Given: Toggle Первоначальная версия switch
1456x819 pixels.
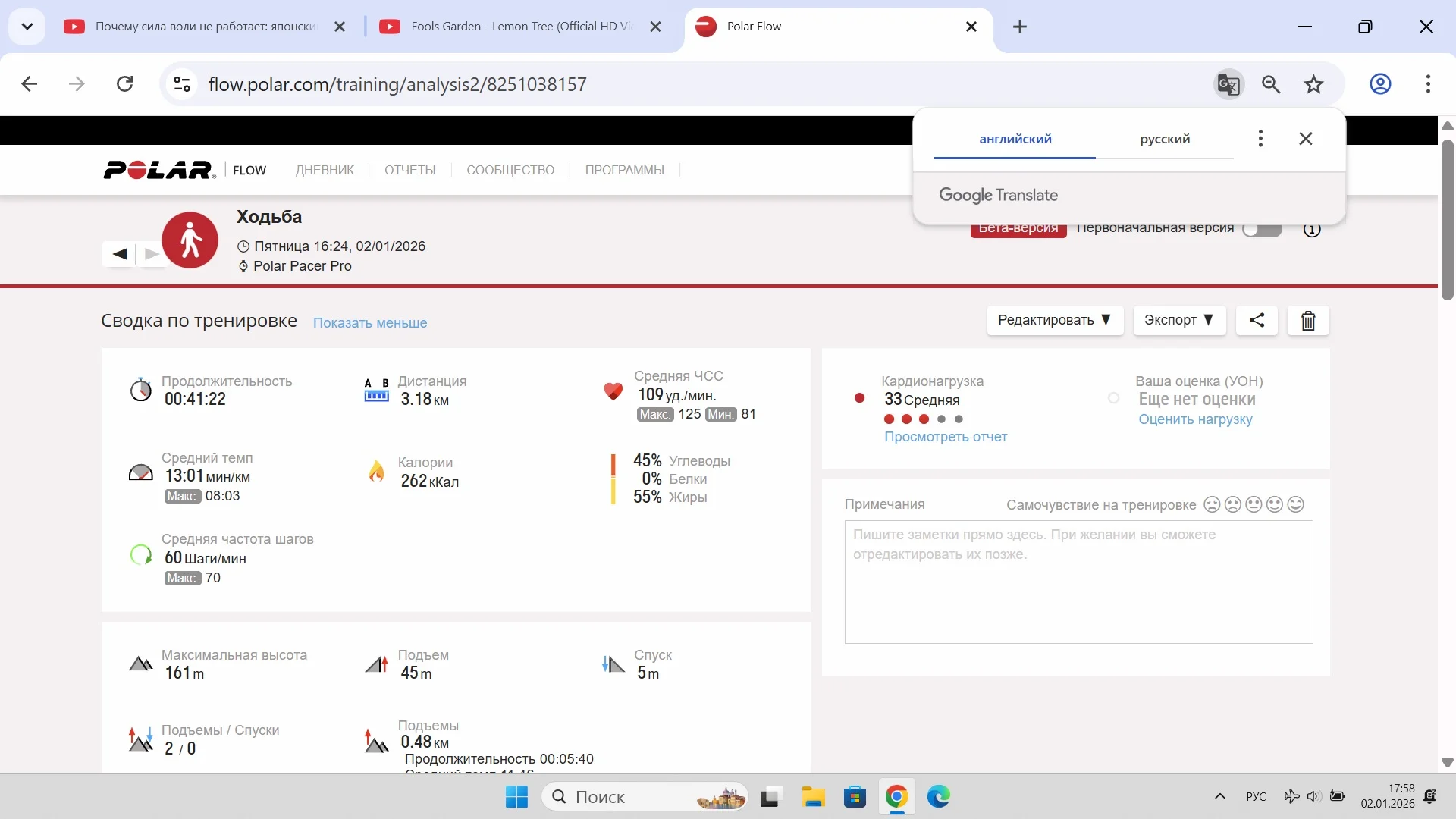Looking at the screenshot, I should click(x=1262, y=229).
